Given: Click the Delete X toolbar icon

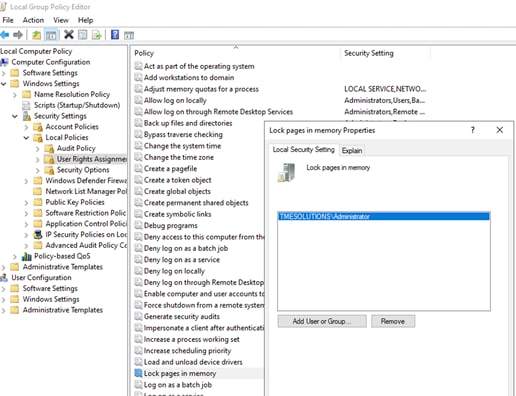Looking at the screenshot, I should (69, 34).
